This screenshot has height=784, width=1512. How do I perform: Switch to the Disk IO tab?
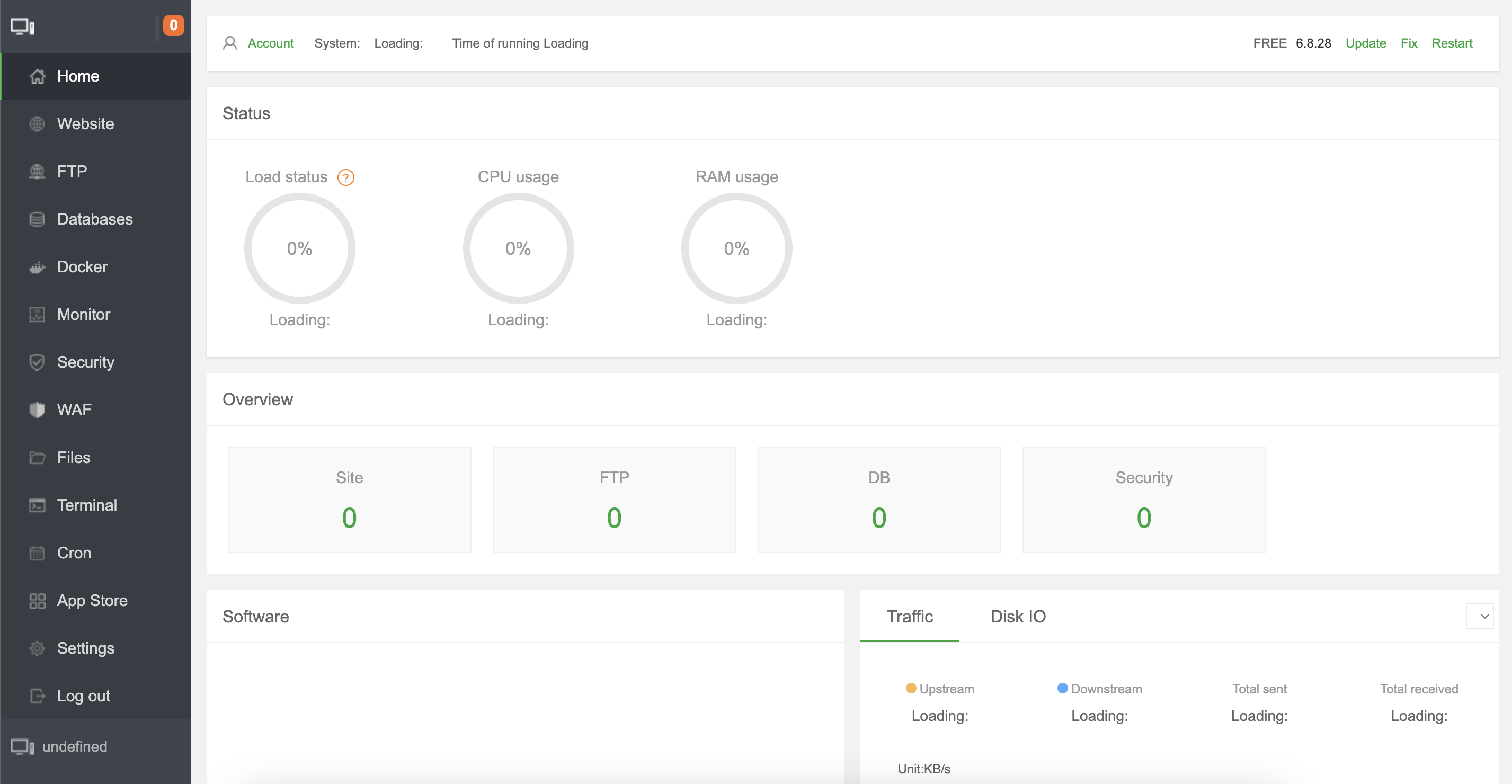(x=1018, y=616)
